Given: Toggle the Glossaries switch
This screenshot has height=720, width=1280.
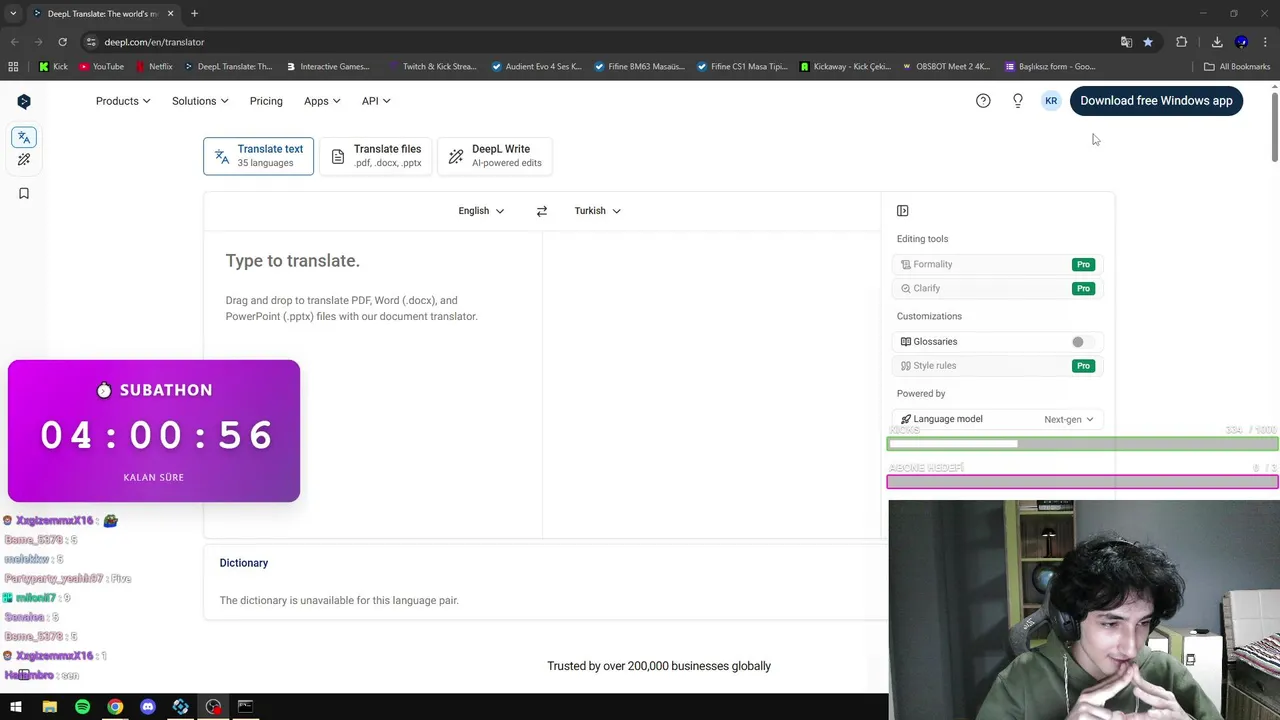Looking at the screenshot, I should tap(1083, 342).
